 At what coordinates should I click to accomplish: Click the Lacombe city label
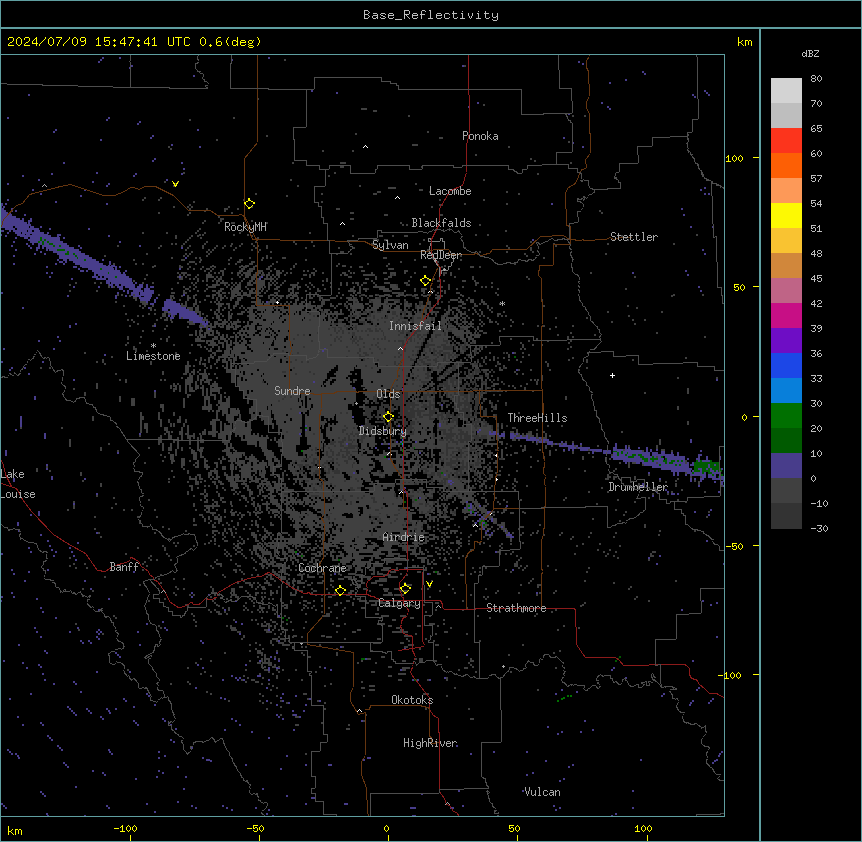tap(450, 191)
